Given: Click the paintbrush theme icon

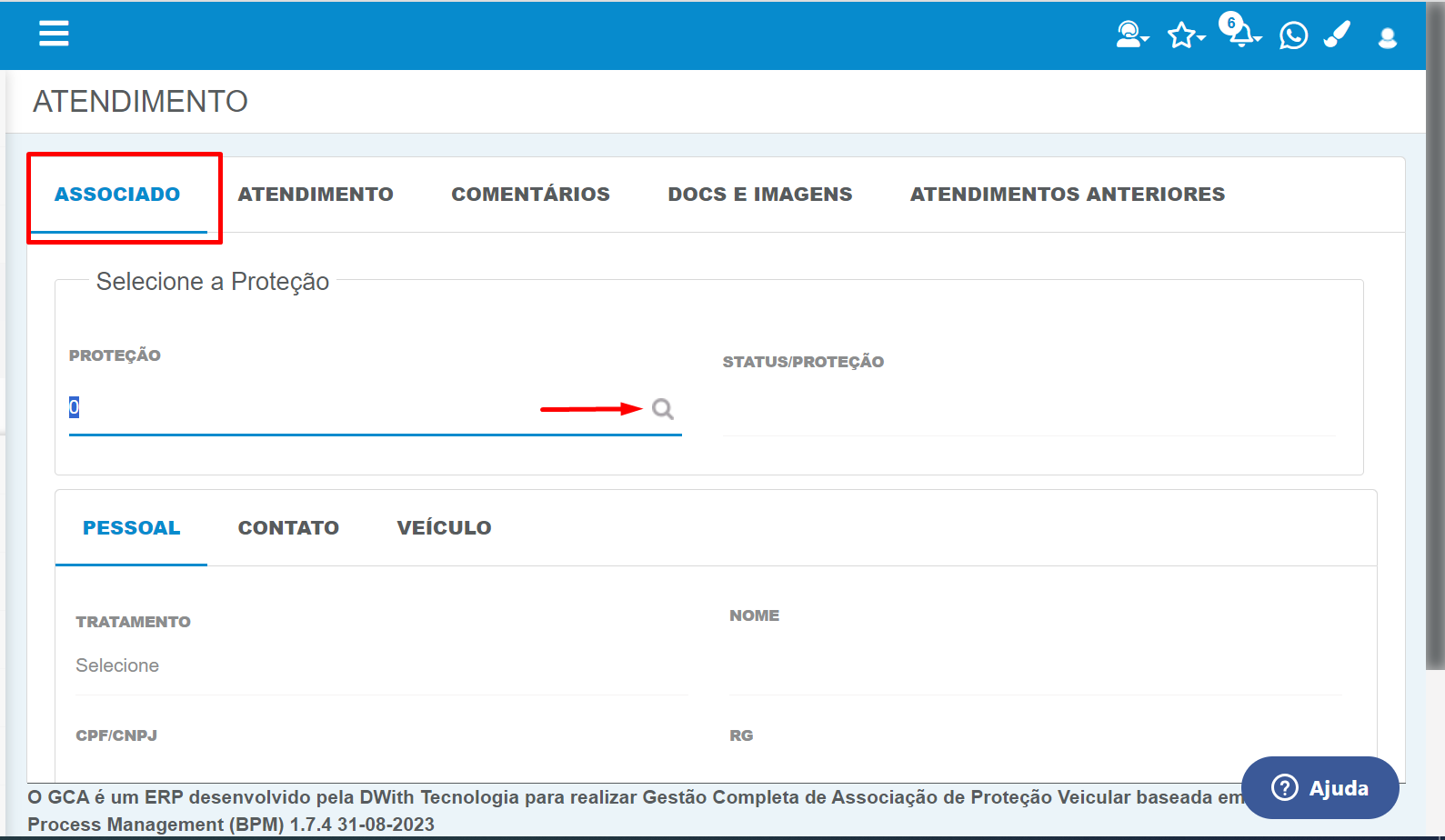Looking at the screenshot, I should [x=1337, y=35].
